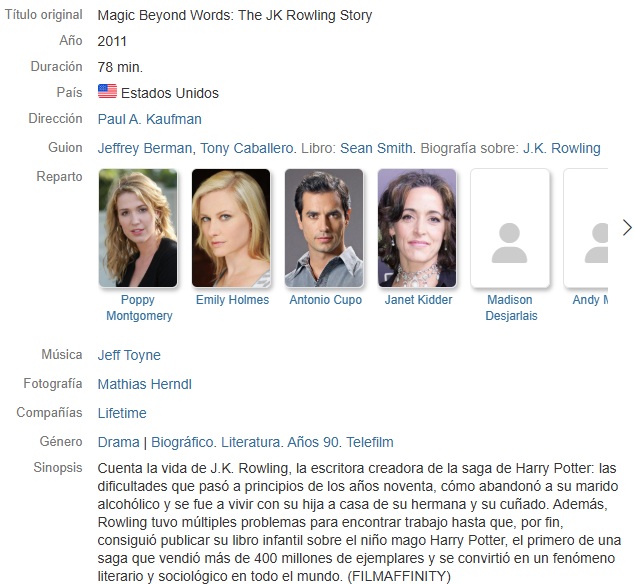Open director Paul A. Kaufman link
Screen dimensions: 635x584
coord(149,119)
